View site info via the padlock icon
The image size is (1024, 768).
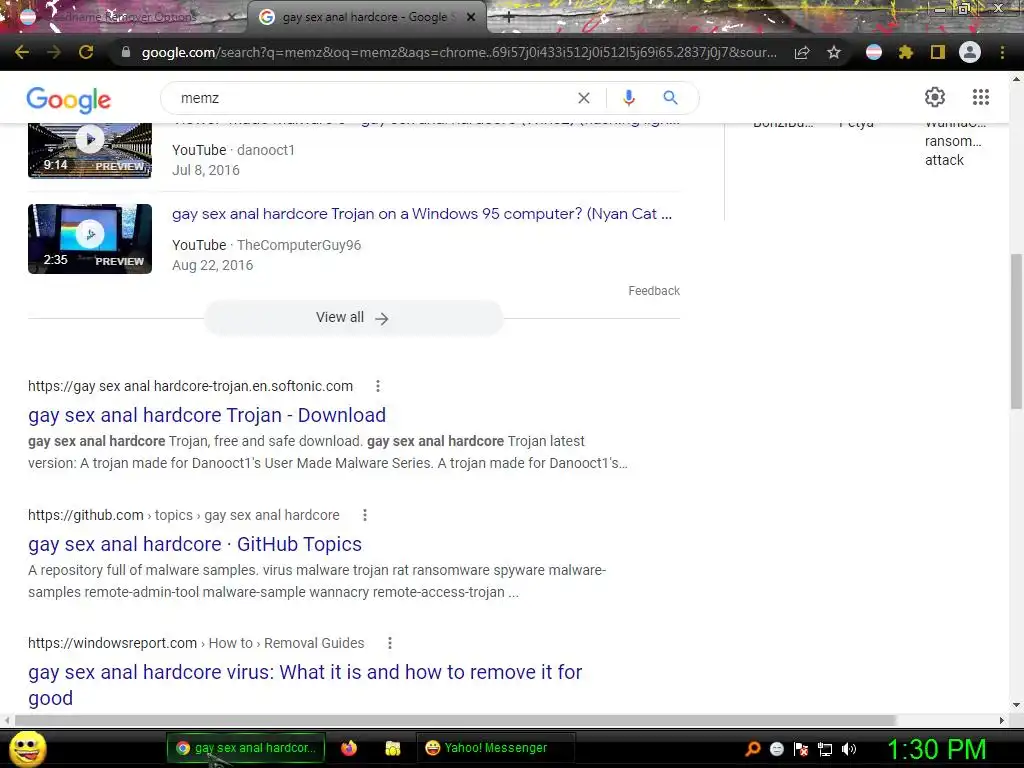125,52
